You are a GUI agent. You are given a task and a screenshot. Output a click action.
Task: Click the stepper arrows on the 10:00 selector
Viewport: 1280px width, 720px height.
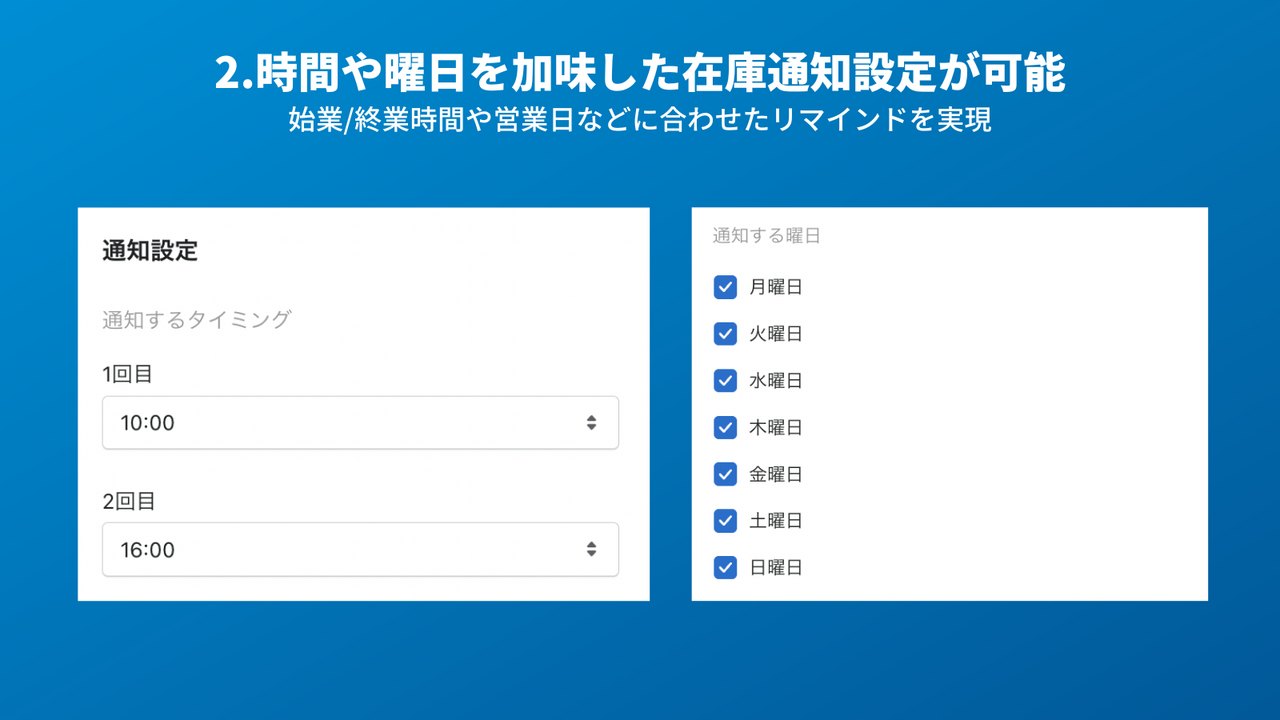pyautogui.click(x=591, y=422)
